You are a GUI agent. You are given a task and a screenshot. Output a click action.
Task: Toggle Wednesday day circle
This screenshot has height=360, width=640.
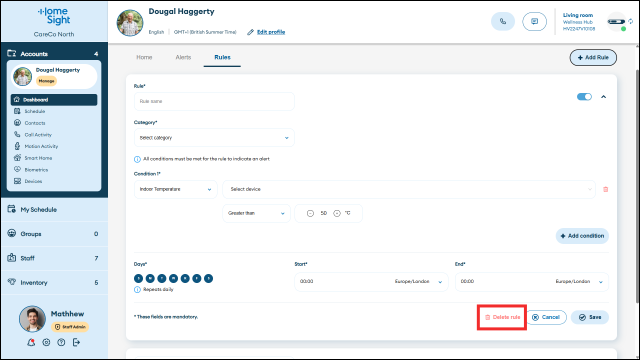pyautogui.click(x=173, y=278)
